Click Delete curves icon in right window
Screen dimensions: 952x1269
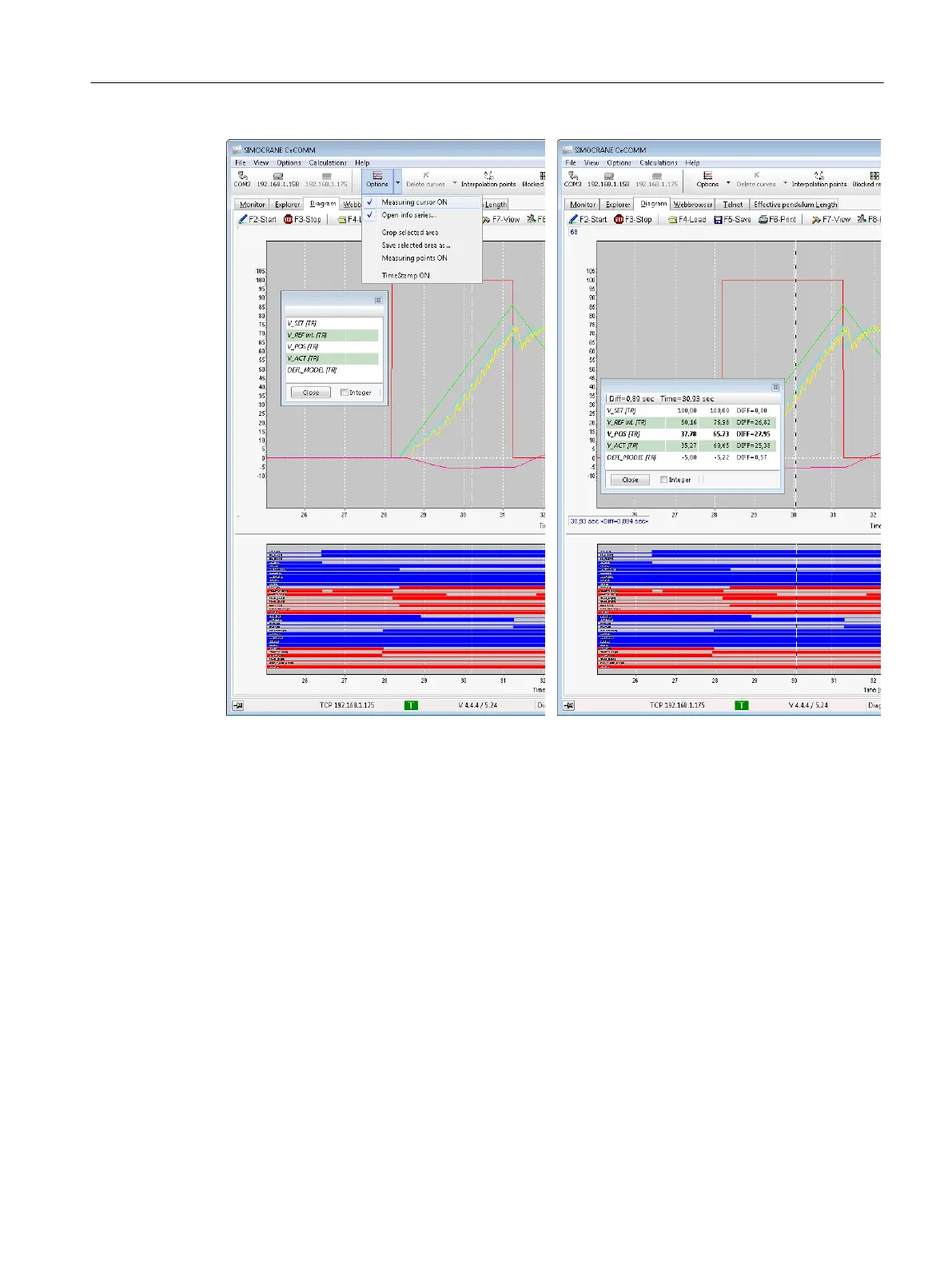(x=756, y=175)
